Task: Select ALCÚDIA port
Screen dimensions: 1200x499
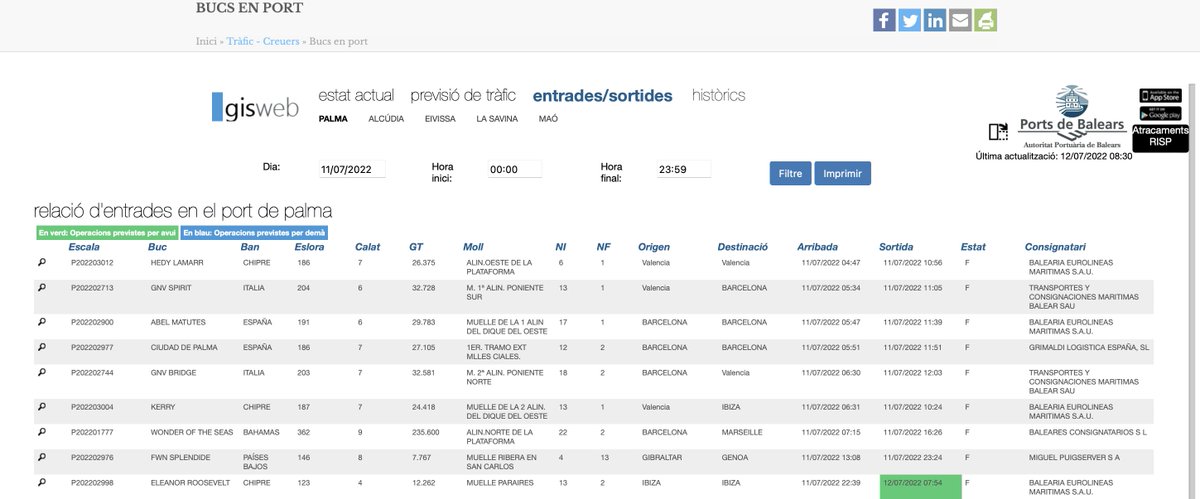Action: pos(386,118)
